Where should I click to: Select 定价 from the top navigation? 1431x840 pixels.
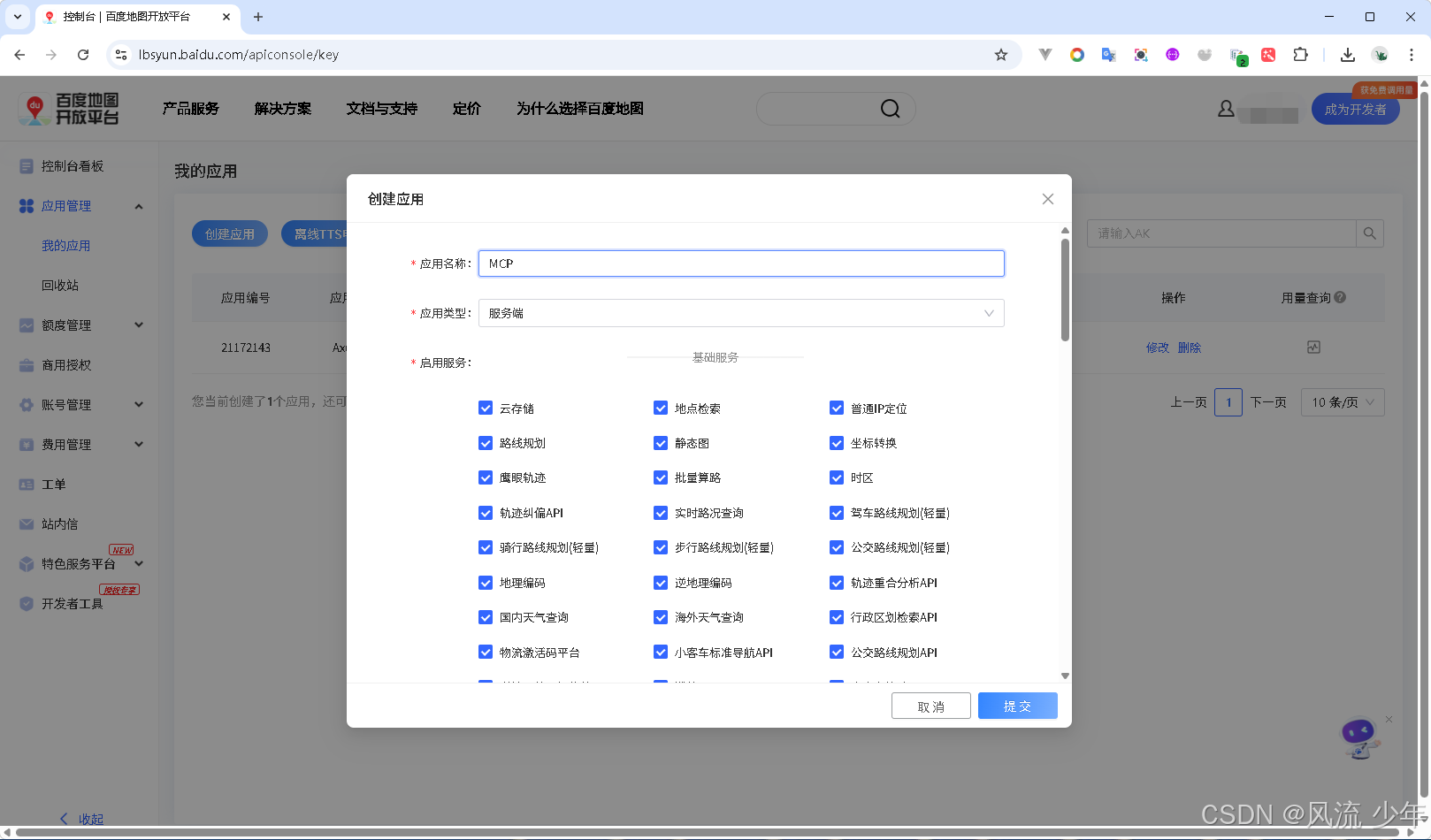pos(467,108)
